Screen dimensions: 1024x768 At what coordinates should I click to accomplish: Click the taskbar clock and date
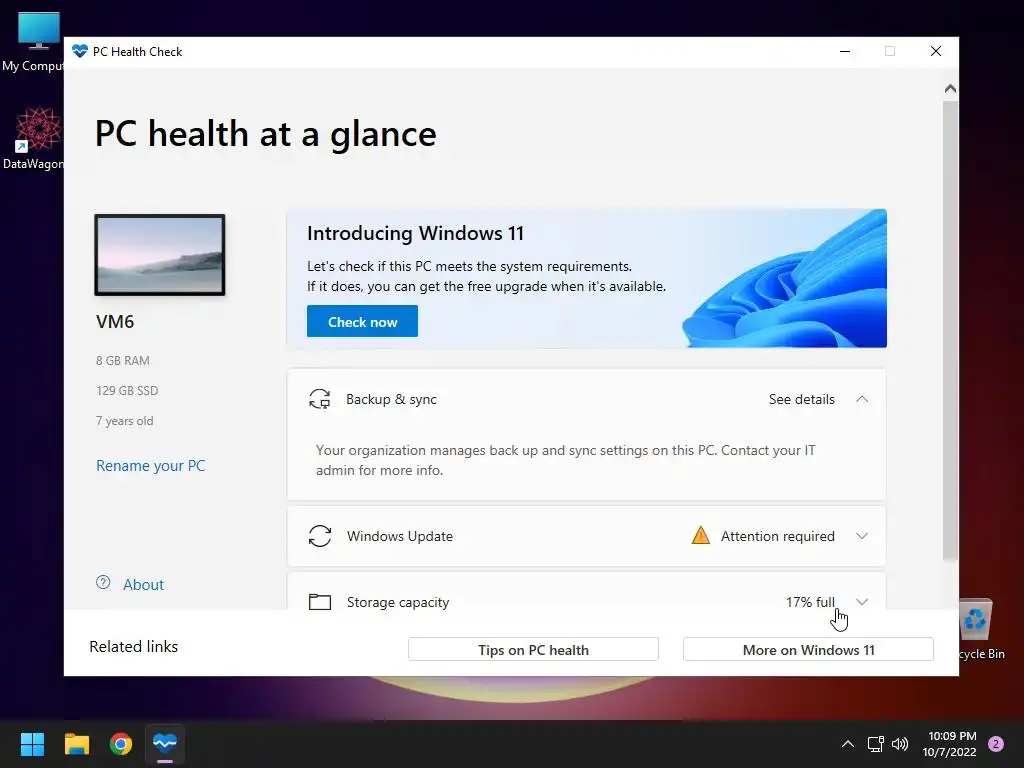coord(950,744)
